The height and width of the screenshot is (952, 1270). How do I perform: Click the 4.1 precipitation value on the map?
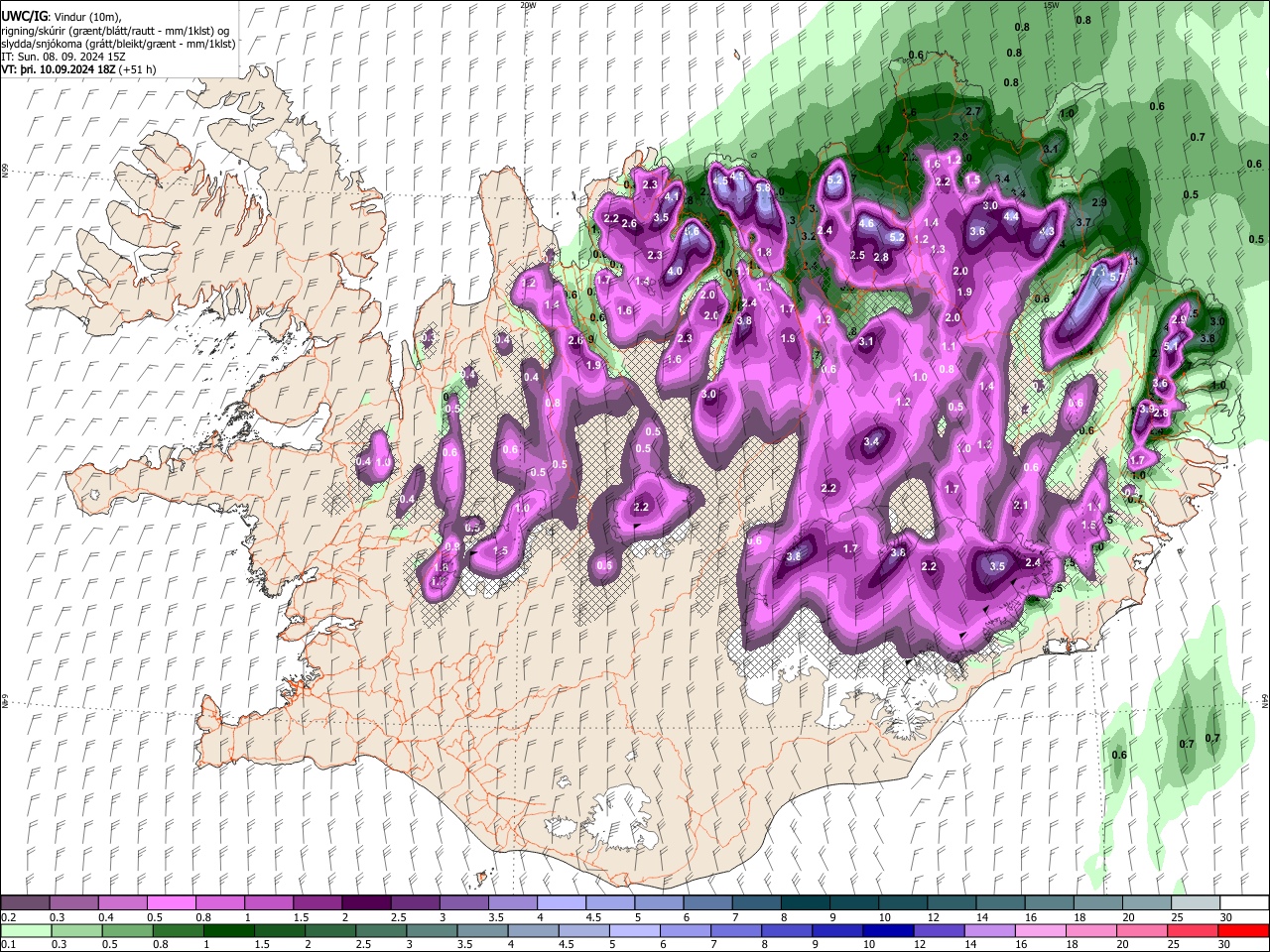pyautogui.click(x=672, y=196)
